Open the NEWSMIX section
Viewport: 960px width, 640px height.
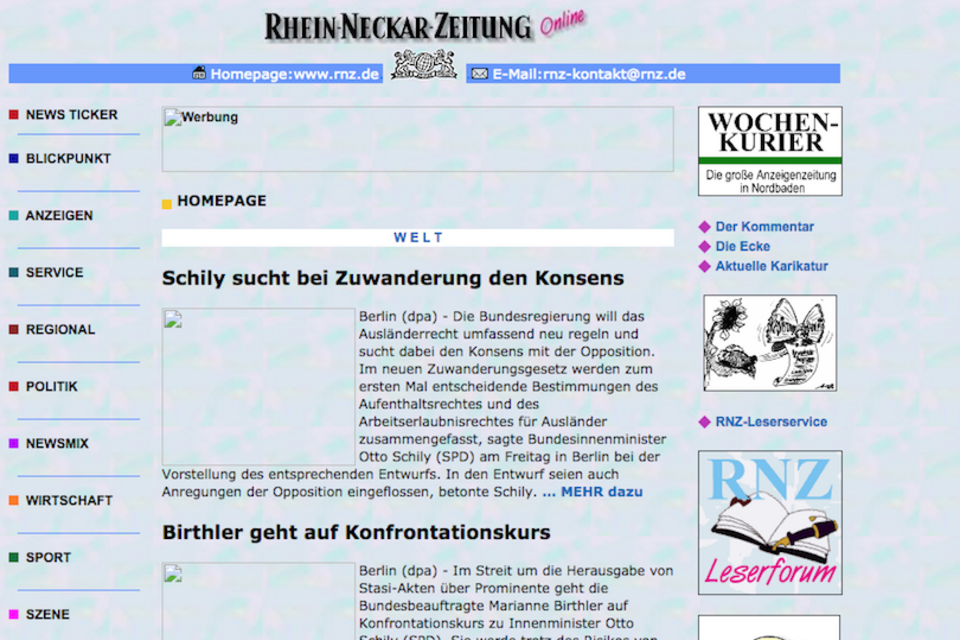tap(57, 443)
